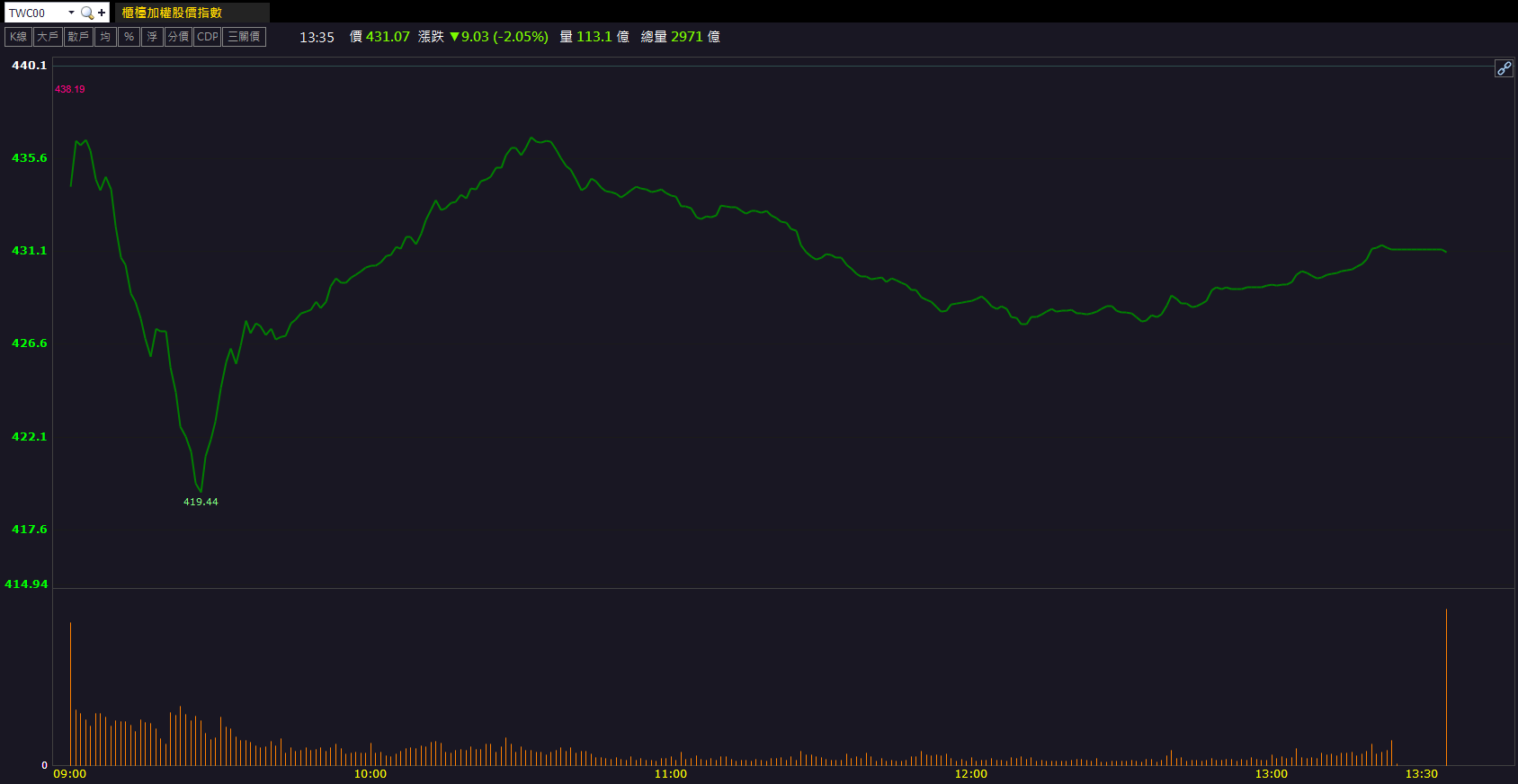The height and width of the screenshot is (784, 1518).
Task: Click the tall closing volume bar at 13:35
Action: coord(1446,687)
